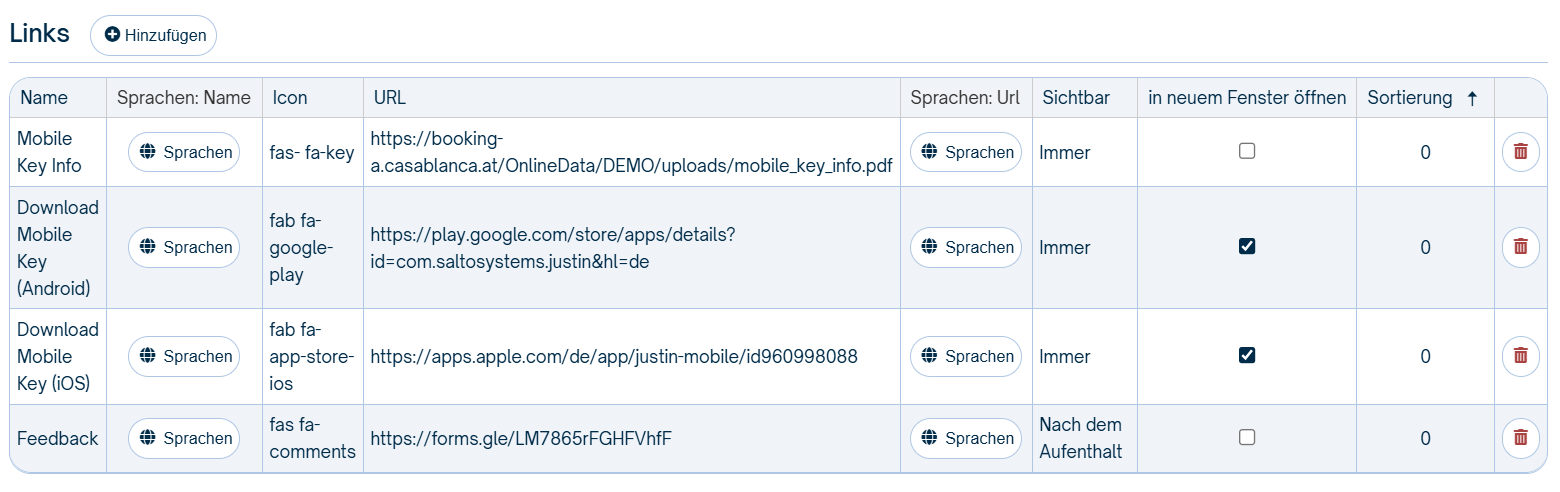
Task: Sort table by Name column header
Action: [x=44, y=98]
